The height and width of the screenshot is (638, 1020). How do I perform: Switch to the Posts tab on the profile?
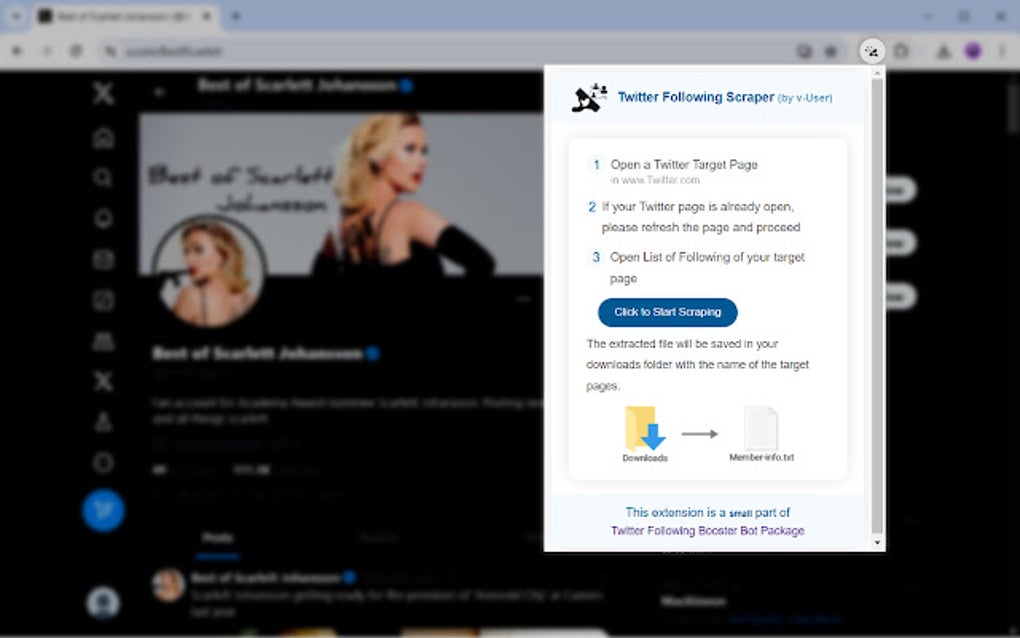click(218, 536)
